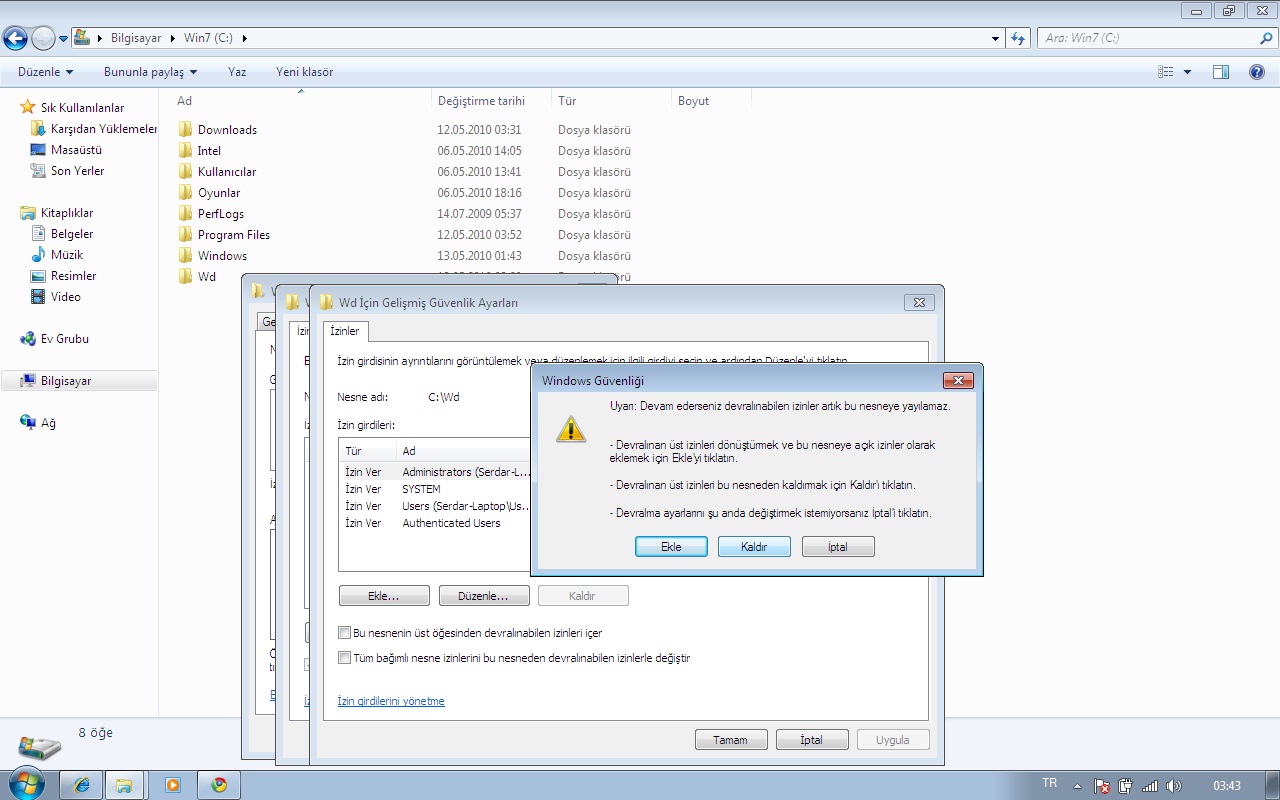
Task: Click Yeni klasör in Explorer toolbar
Action: click(x=305, y=72)
